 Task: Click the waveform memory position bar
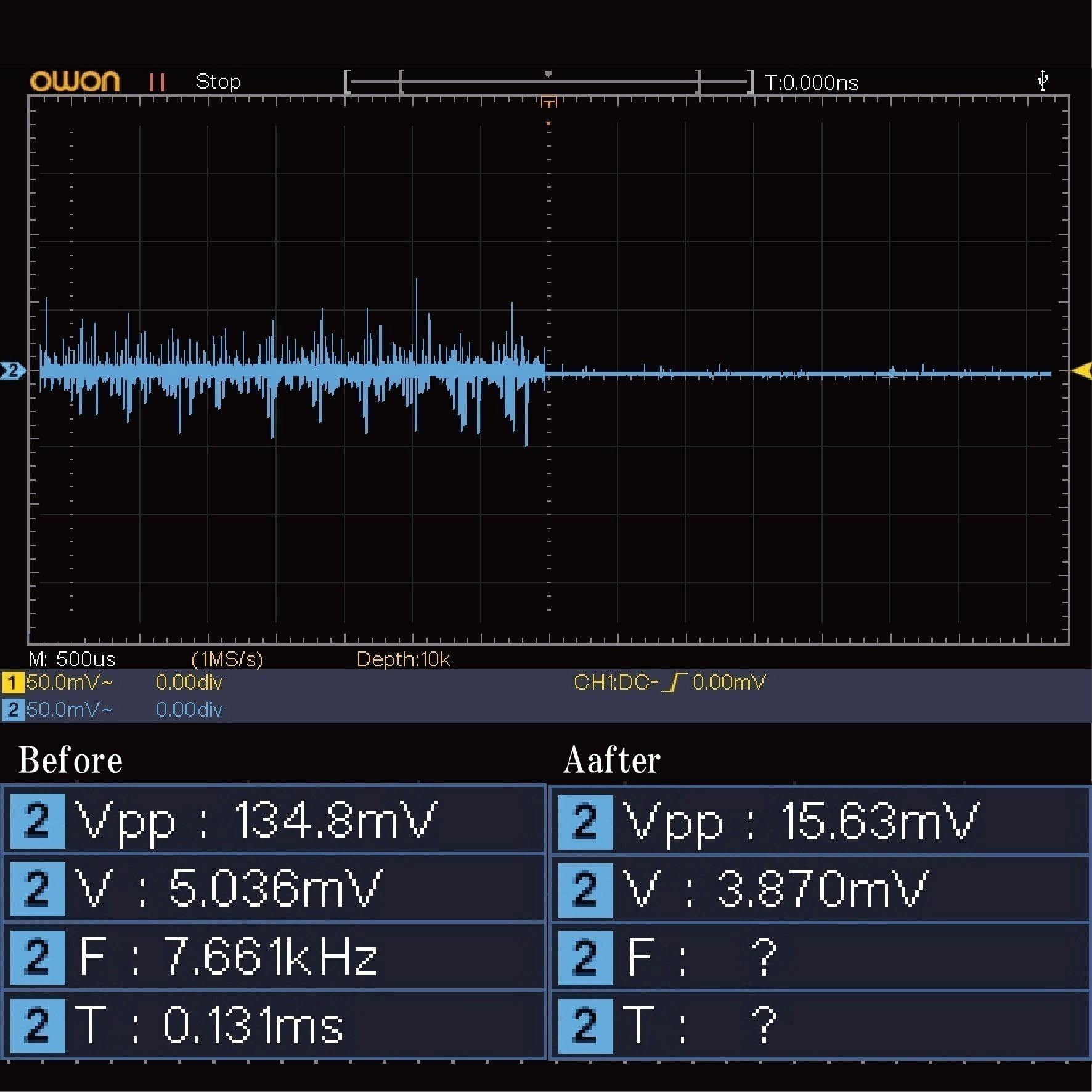coord(548,82)
